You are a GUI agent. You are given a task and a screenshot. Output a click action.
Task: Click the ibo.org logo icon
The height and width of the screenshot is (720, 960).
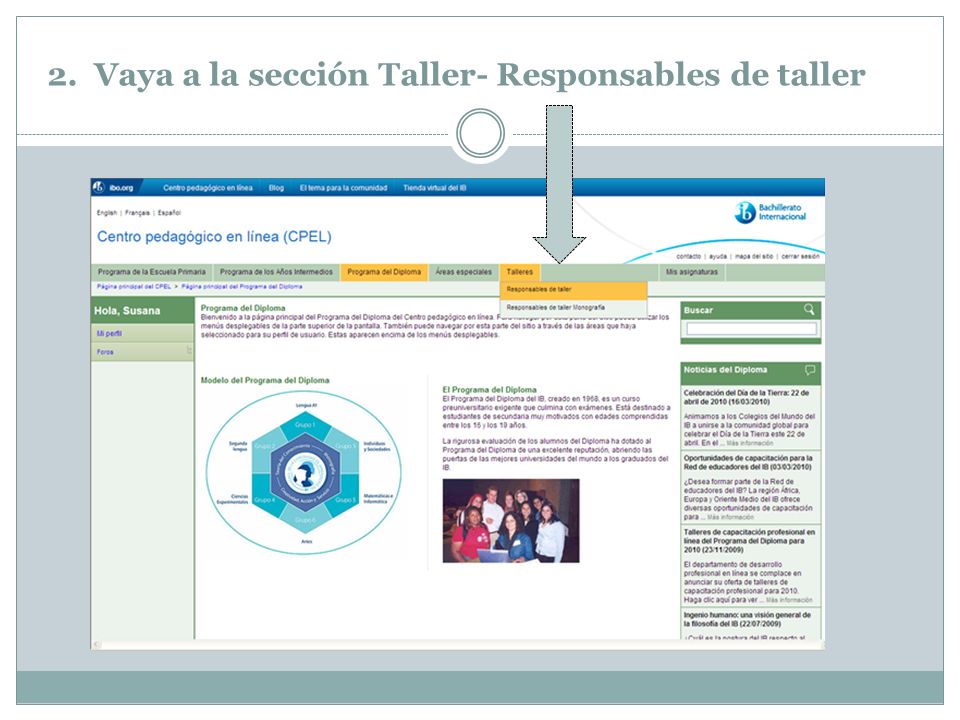(99, 187)
